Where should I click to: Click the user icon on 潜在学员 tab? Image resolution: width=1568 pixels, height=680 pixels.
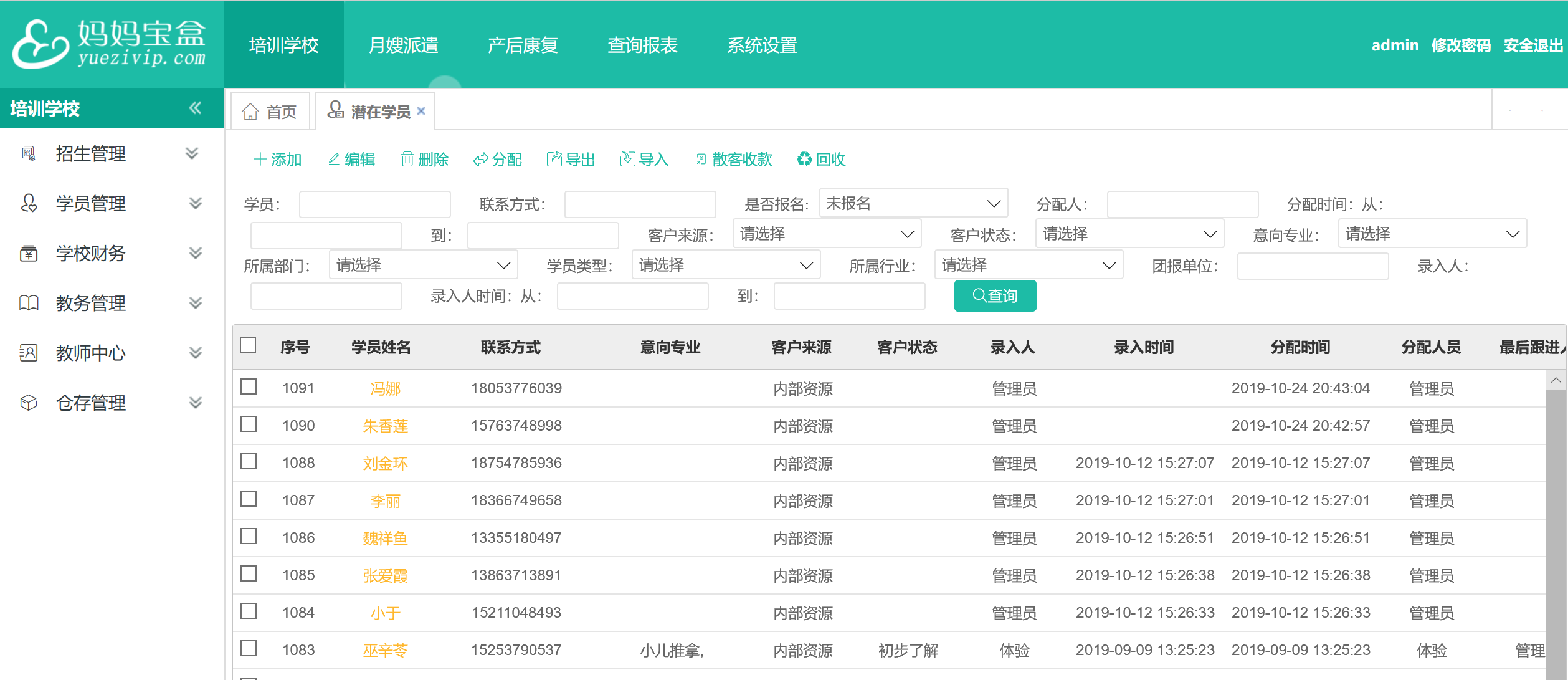(x=336, y=110)
